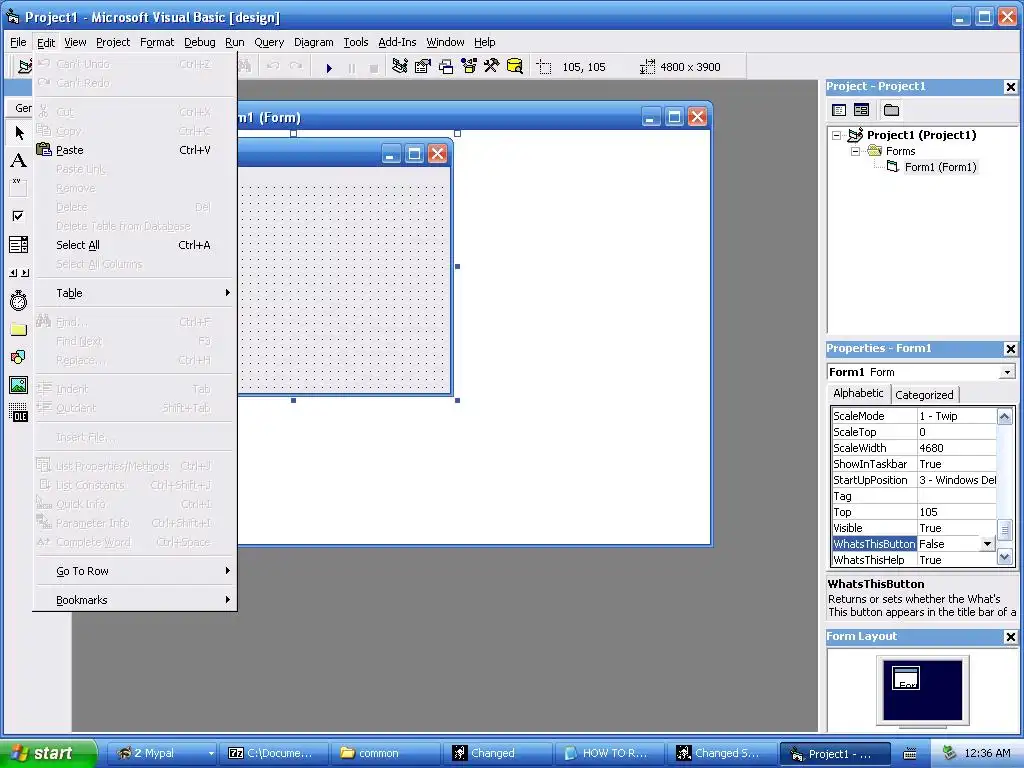Open Form Layout Window from the toolbar
This screenshot has height=768, width=1024.
[x=446, y=67]
